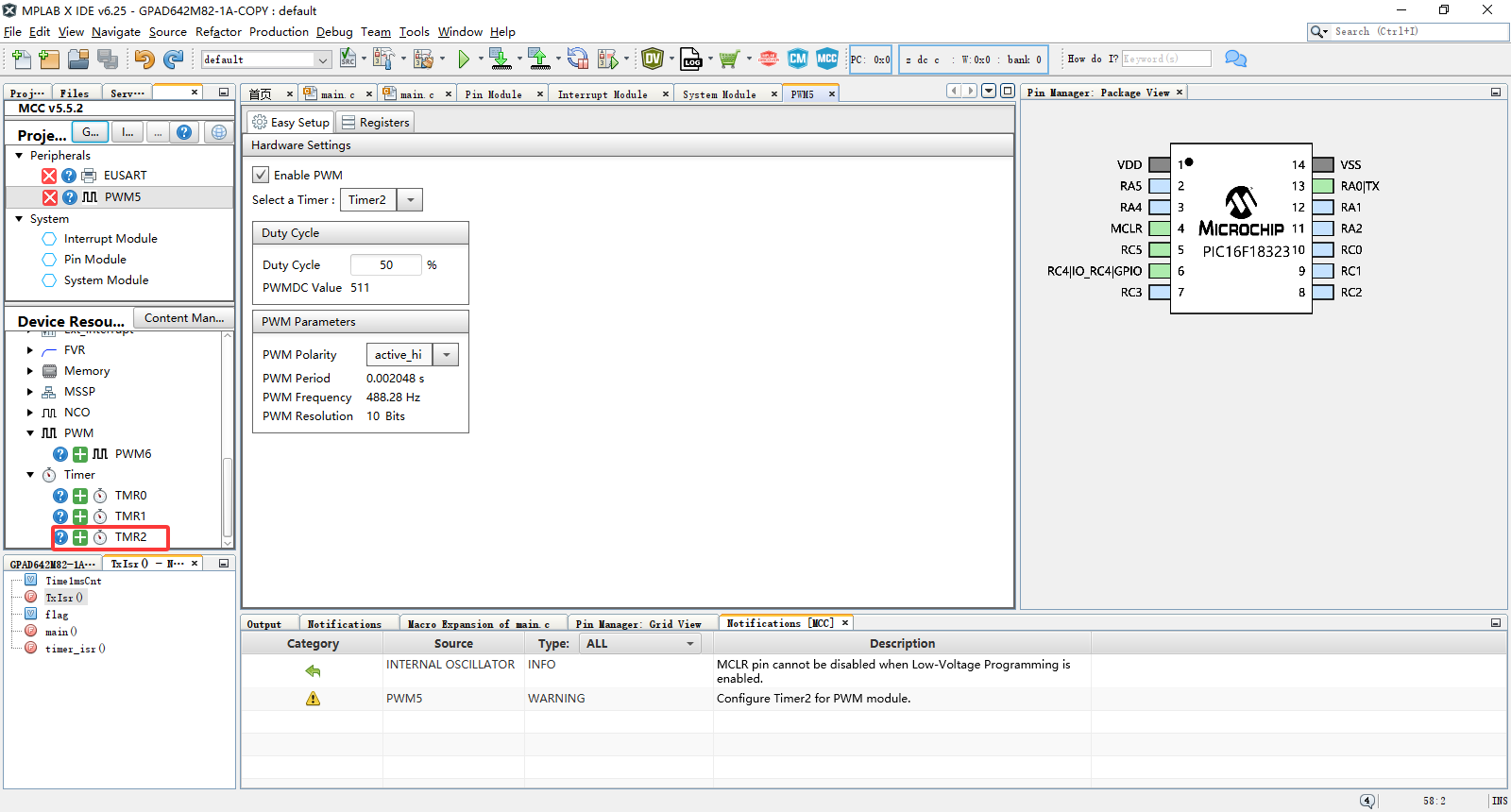Image resolution: width=1511 pixels, height=812 pixels.
Task: Toggle pin 8 RC2 blue box
Action: (x=1323, y=292)
